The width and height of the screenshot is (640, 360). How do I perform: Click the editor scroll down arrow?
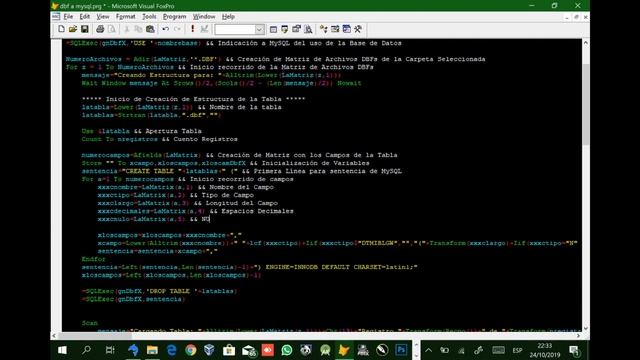(586, 328)
